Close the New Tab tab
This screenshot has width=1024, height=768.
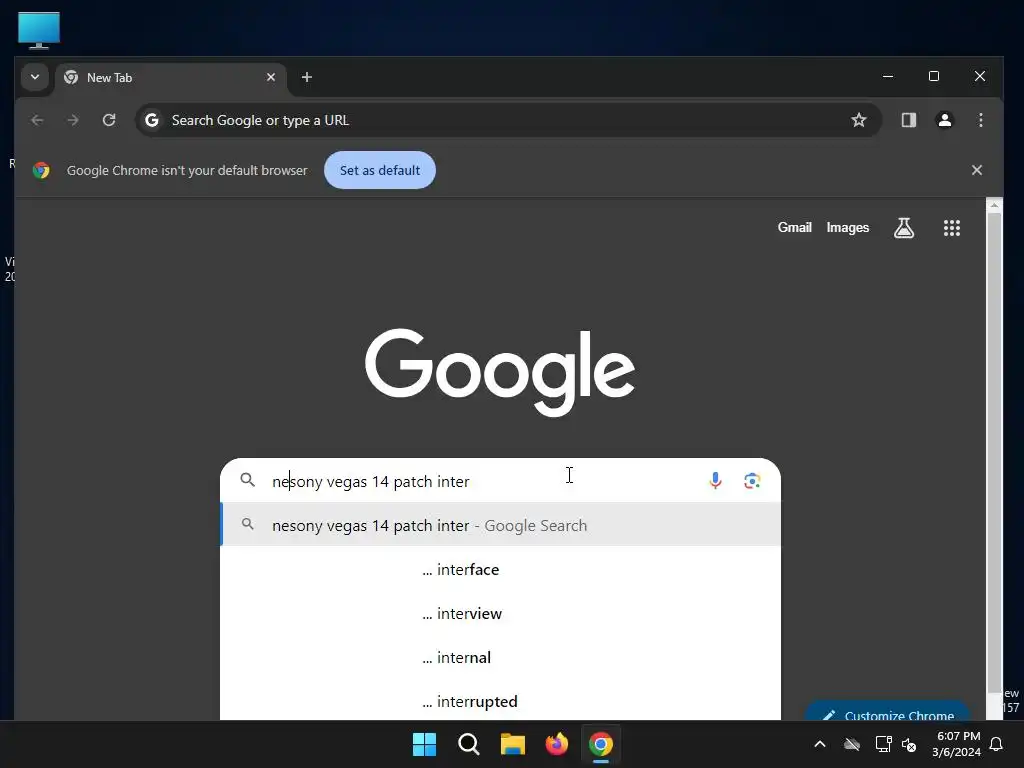(271, 77)
